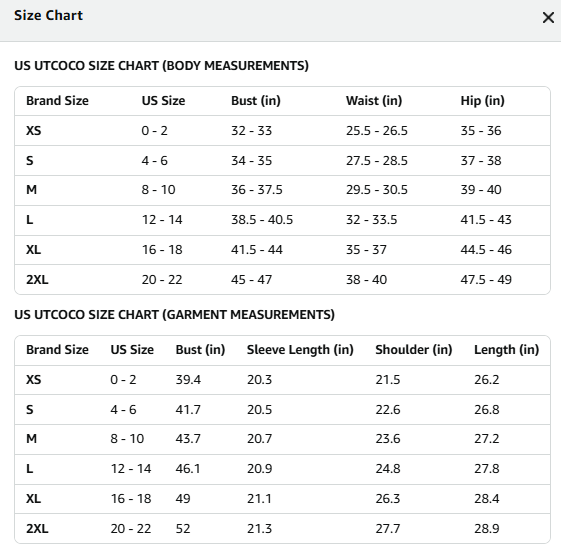Click the Length (in) column header
561x556 pixels.
coord(506,350)
